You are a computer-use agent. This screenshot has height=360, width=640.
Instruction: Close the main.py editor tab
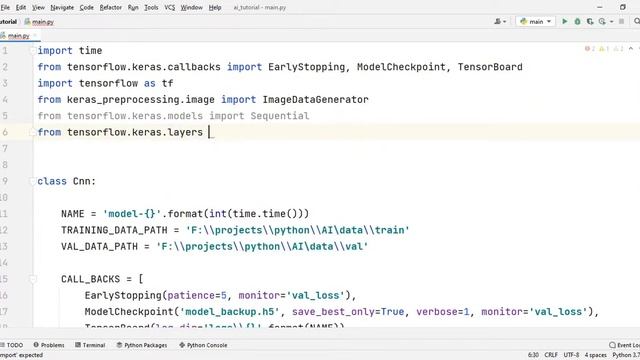click(36, 36)
